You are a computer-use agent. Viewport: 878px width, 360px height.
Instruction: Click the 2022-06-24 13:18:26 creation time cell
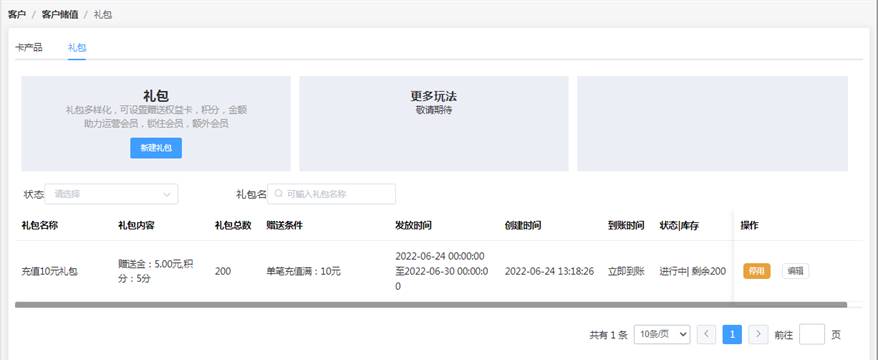(549, 272)
